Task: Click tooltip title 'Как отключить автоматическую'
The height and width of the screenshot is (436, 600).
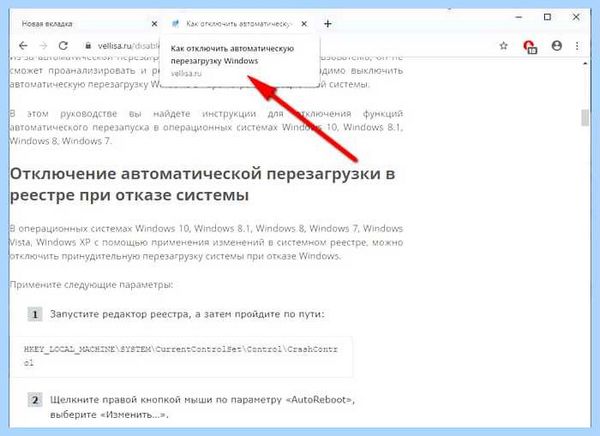Action: click(232, 49)
